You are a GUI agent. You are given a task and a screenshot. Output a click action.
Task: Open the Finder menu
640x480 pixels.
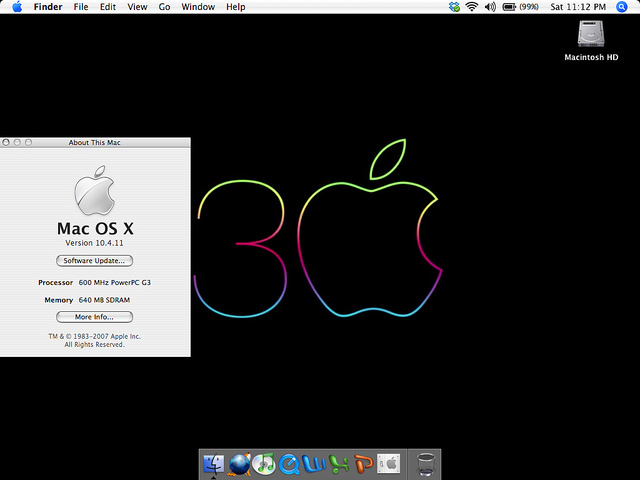click(48, 7)
